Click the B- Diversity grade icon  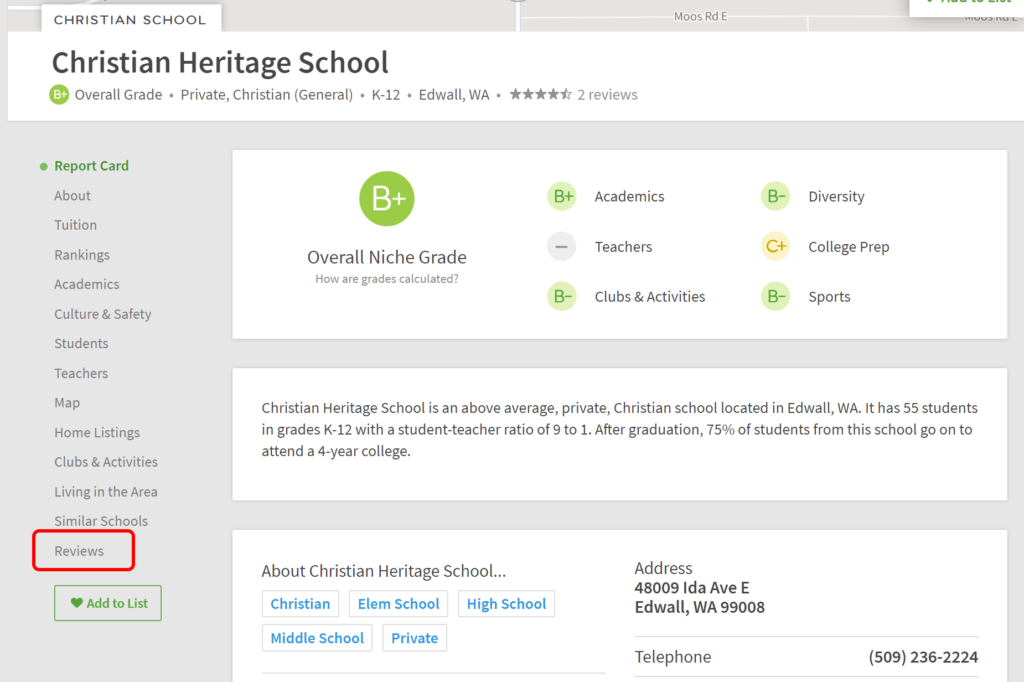point(775,196)
